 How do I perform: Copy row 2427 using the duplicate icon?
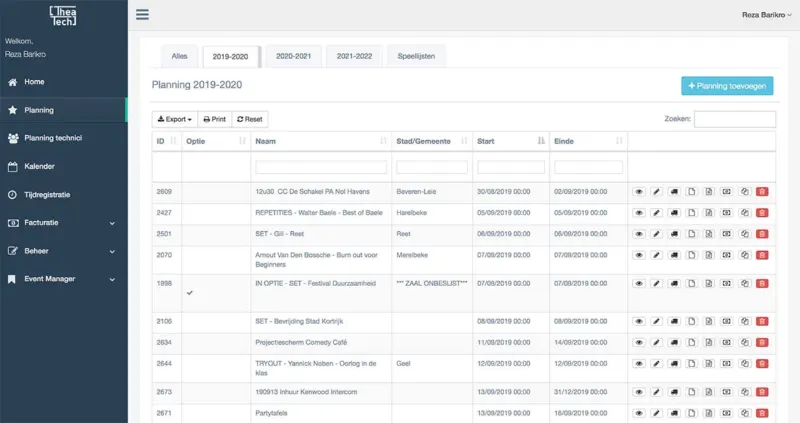pos(744,213)
